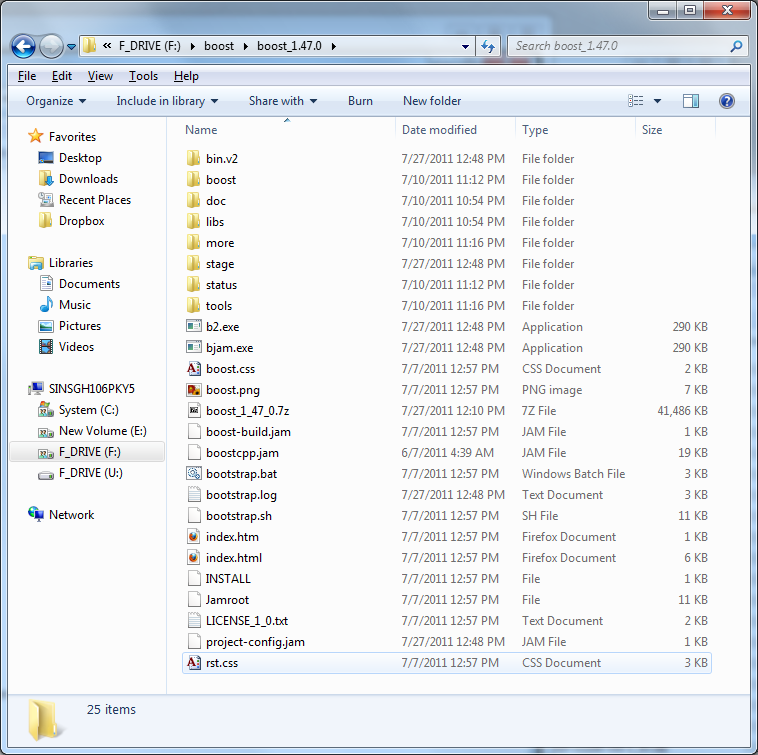758x755 pixels.
Task: Open the Organize dropdown
Action: [56, 101]
